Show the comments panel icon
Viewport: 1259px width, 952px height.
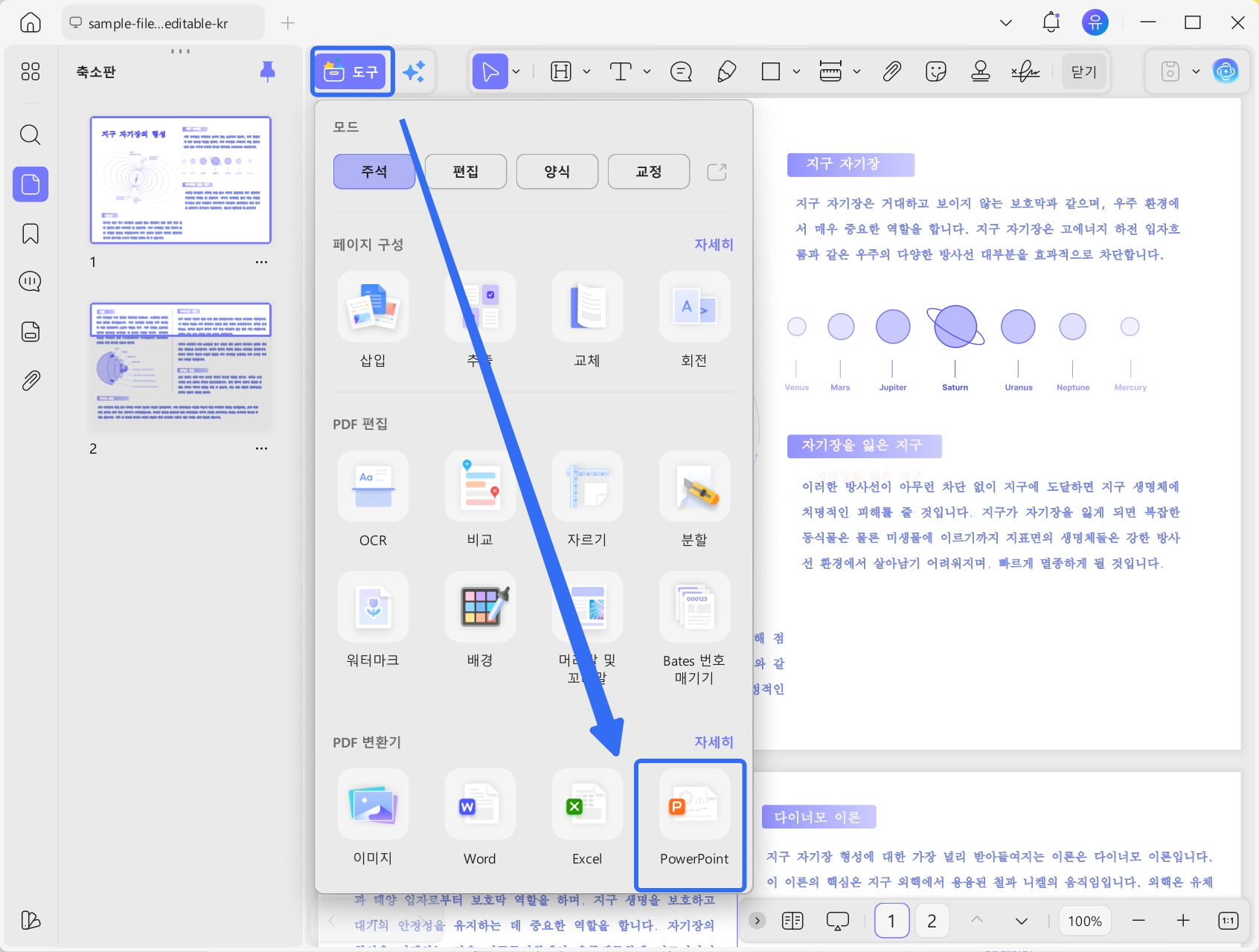[x=31, y=282]
